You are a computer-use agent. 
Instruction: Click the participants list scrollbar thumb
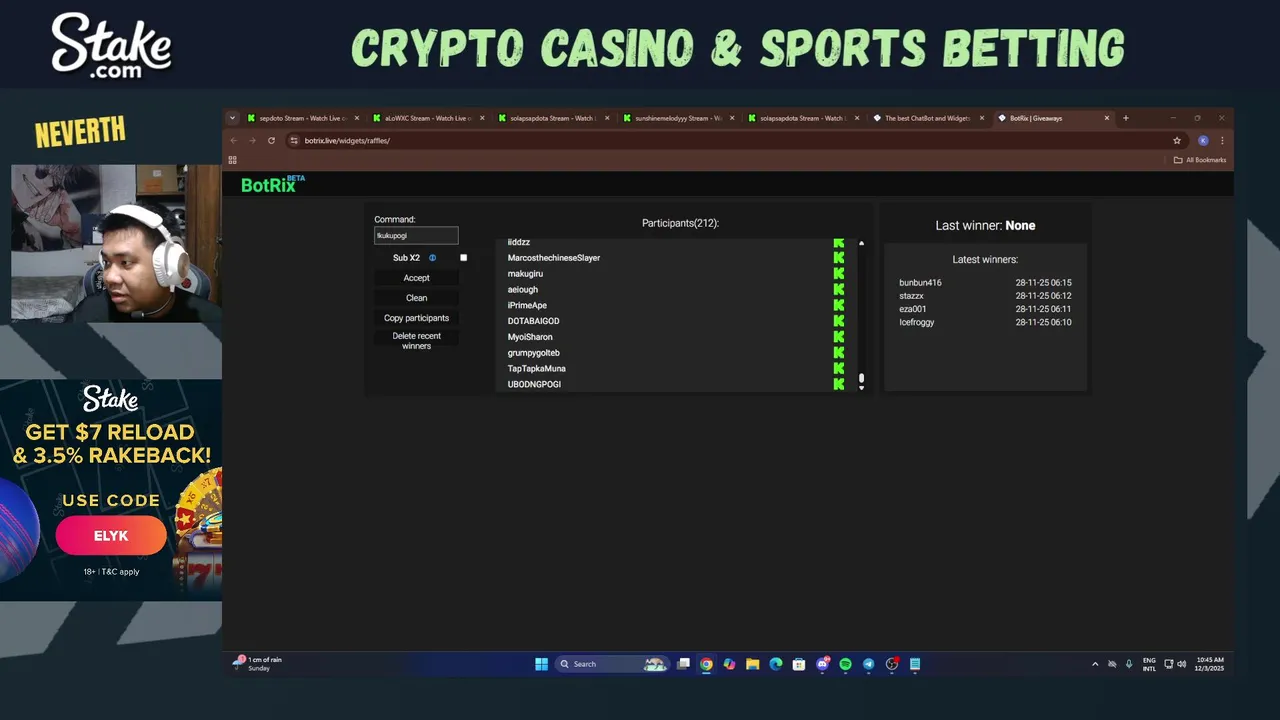(x=861, y=379)
